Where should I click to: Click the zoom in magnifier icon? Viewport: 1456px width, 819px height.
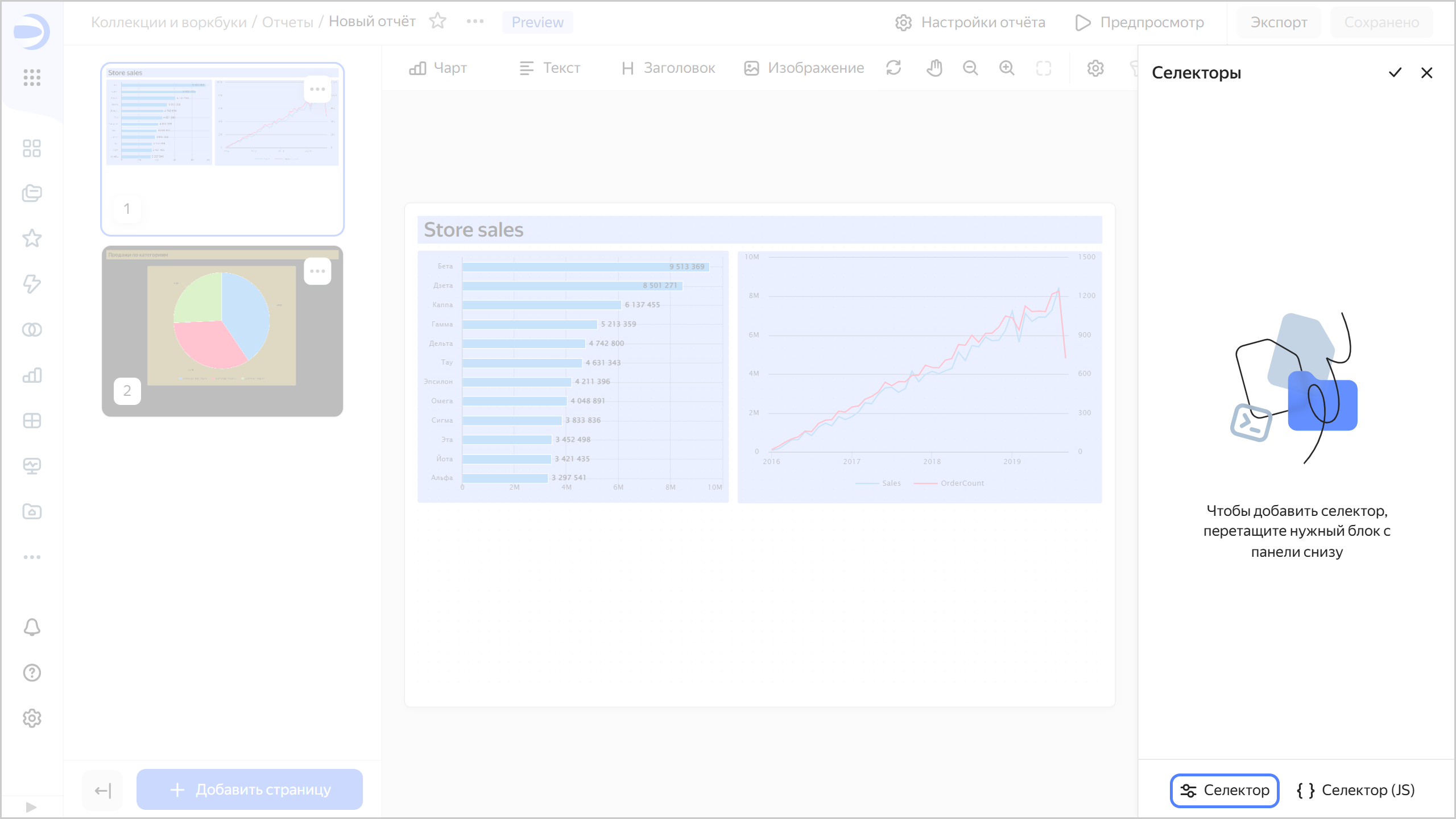1007,68
